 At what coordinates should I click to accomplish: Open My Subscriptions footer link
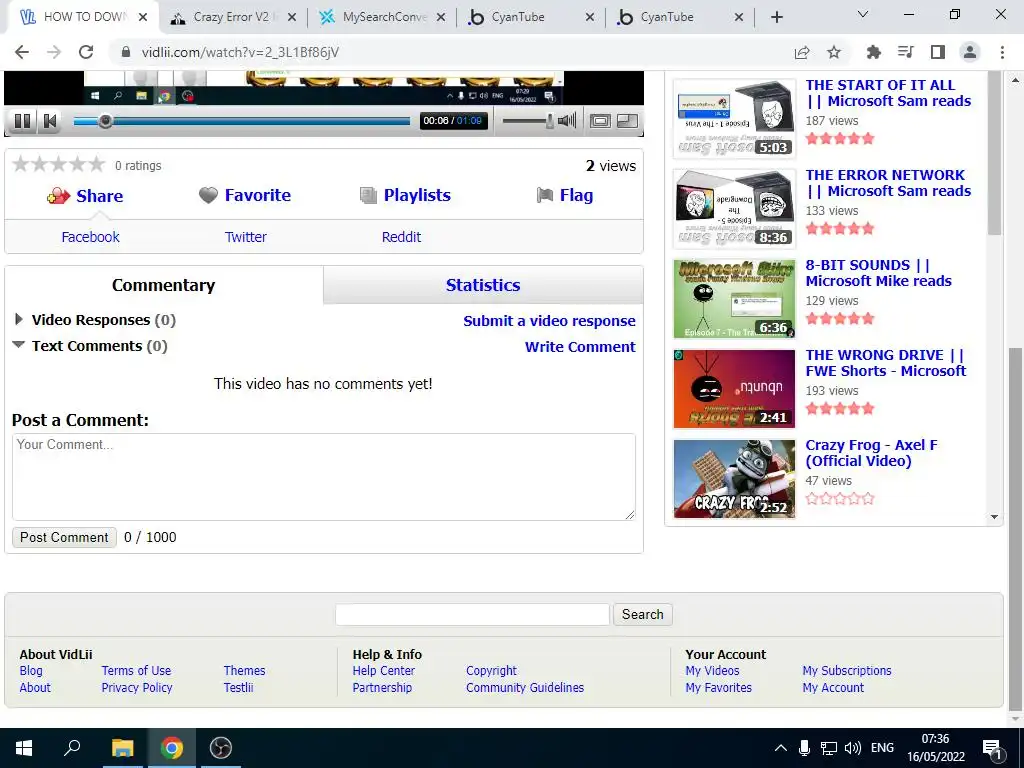(846, 671)
